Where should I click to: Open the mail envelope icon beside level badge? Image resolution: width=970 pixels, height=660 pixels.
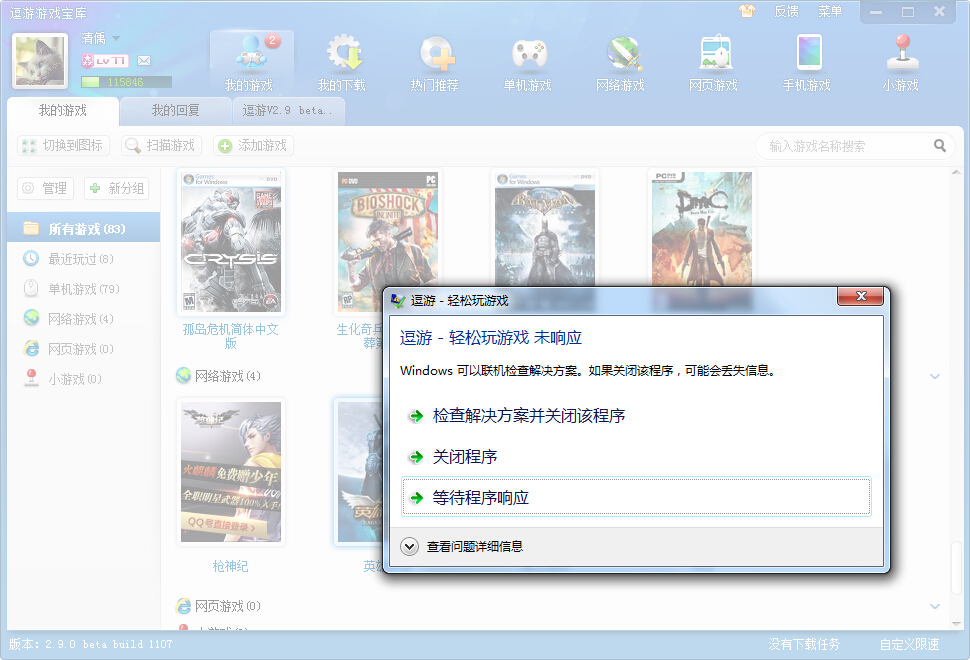[144, 60]
